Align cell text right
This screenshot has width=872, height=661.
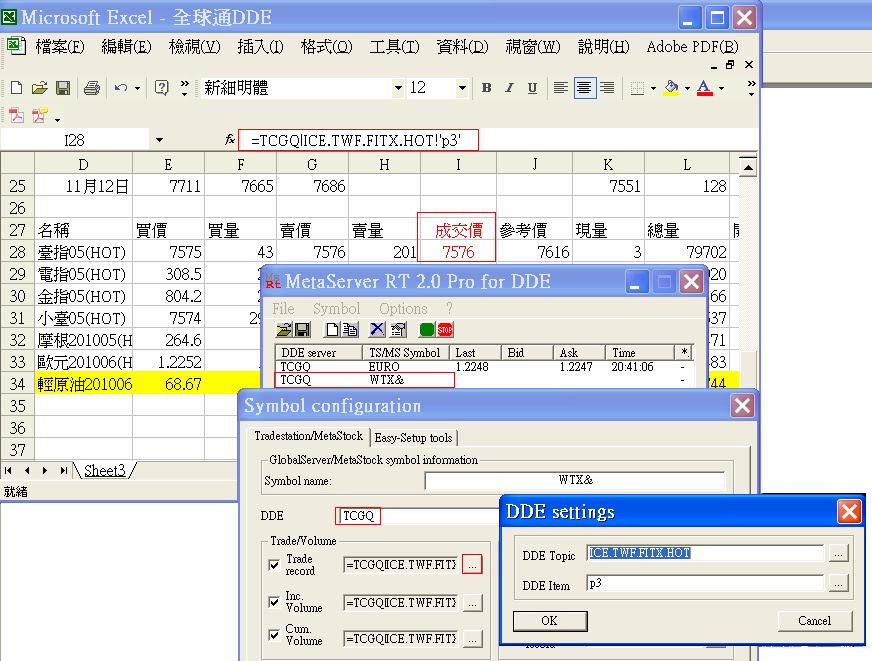[x=607, y=88]
